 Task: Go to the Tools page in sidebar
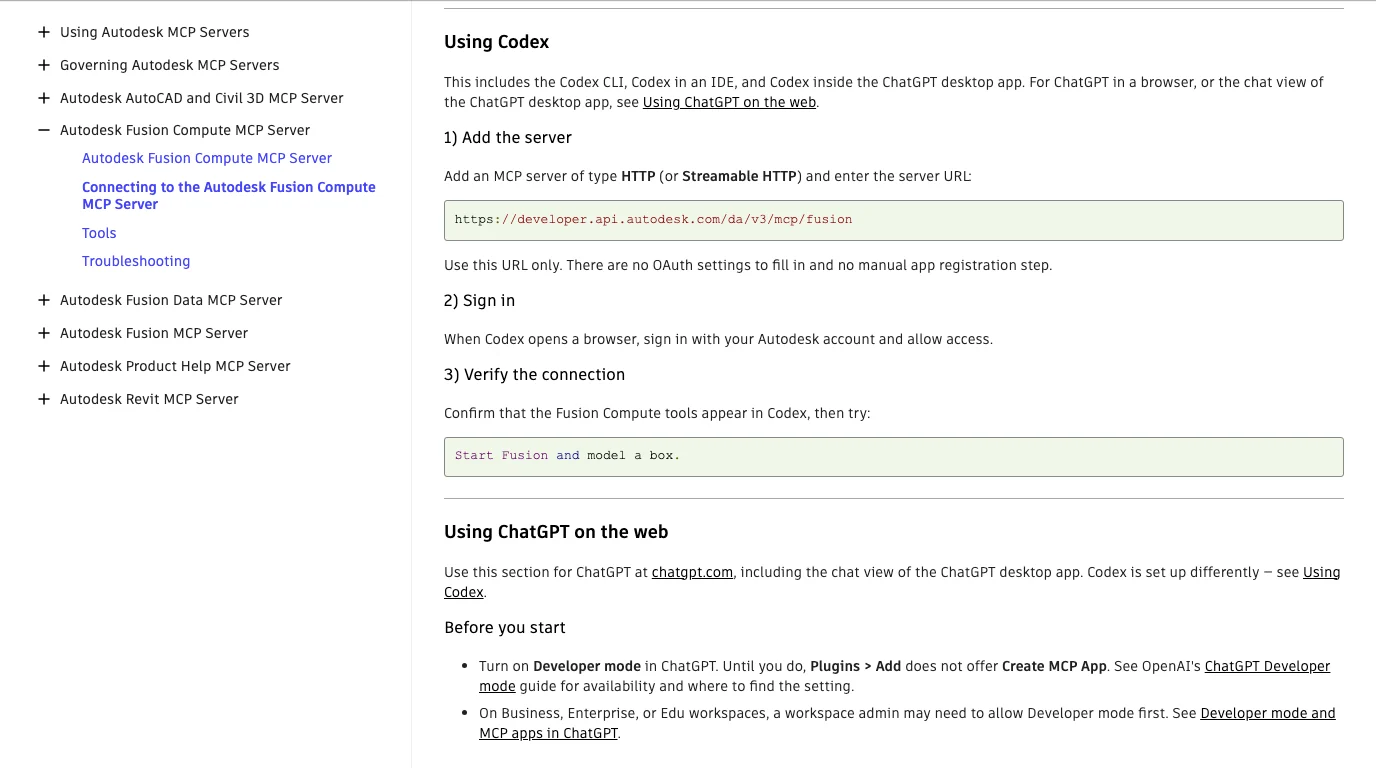tap(99, 233)
